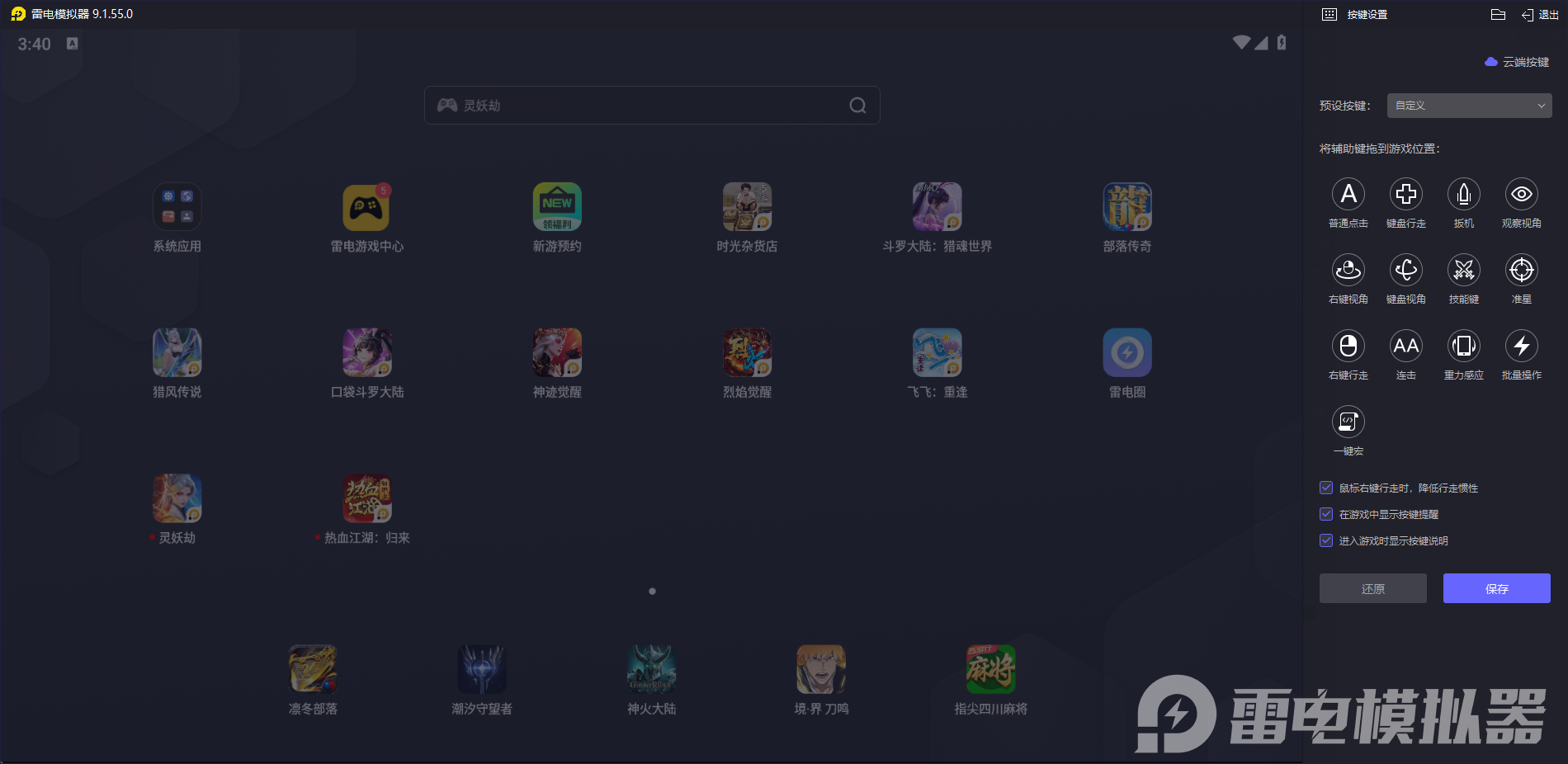Click the Wi-Fi status icon

(1241, 43)
